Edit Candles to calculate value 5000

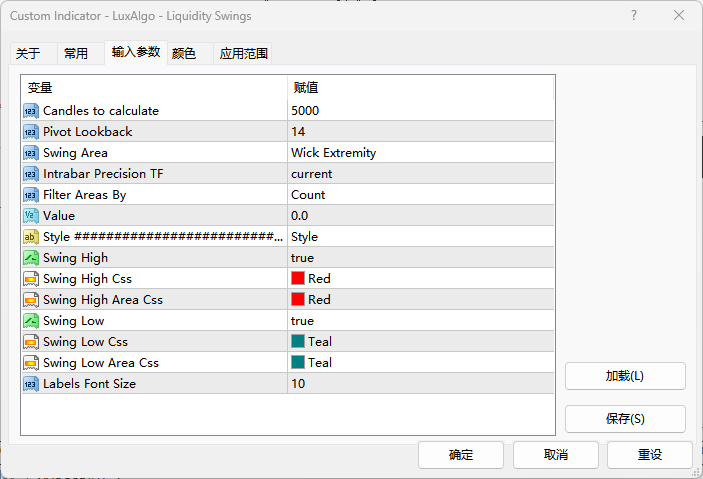point(421,111)
